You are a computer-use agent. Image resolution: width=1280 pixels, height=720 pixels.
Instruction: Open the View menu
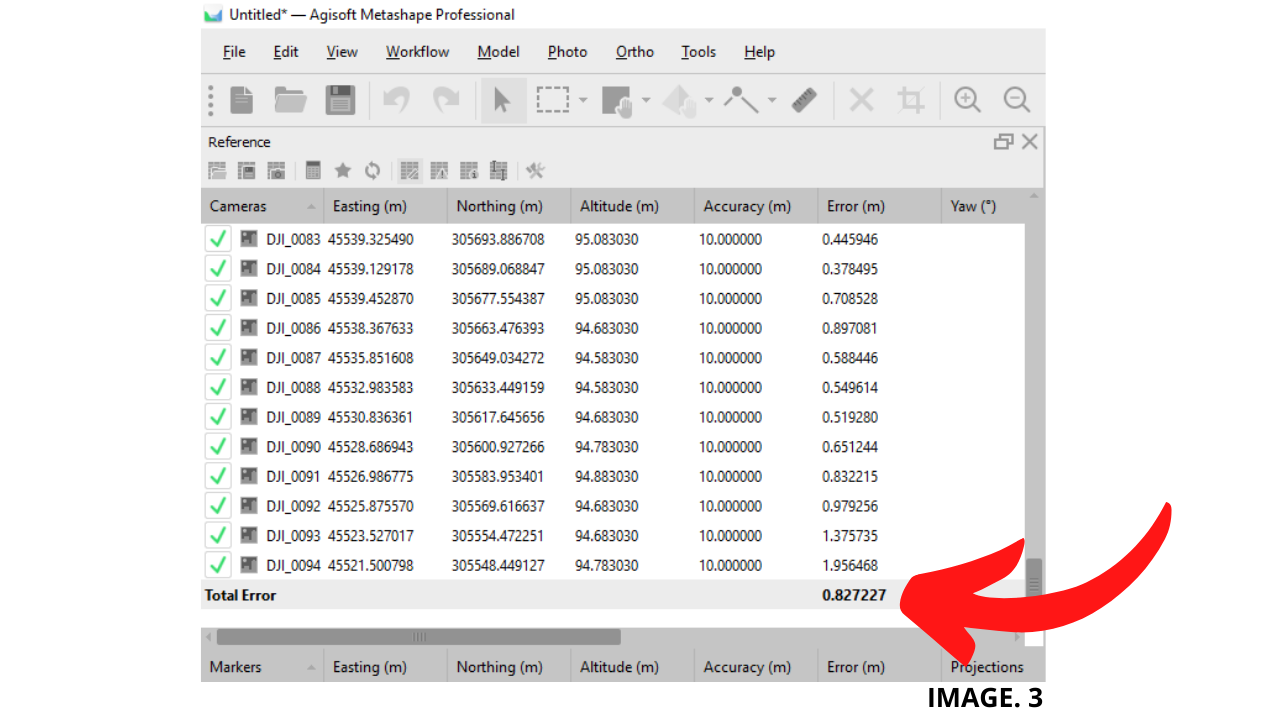pos(342,52)
